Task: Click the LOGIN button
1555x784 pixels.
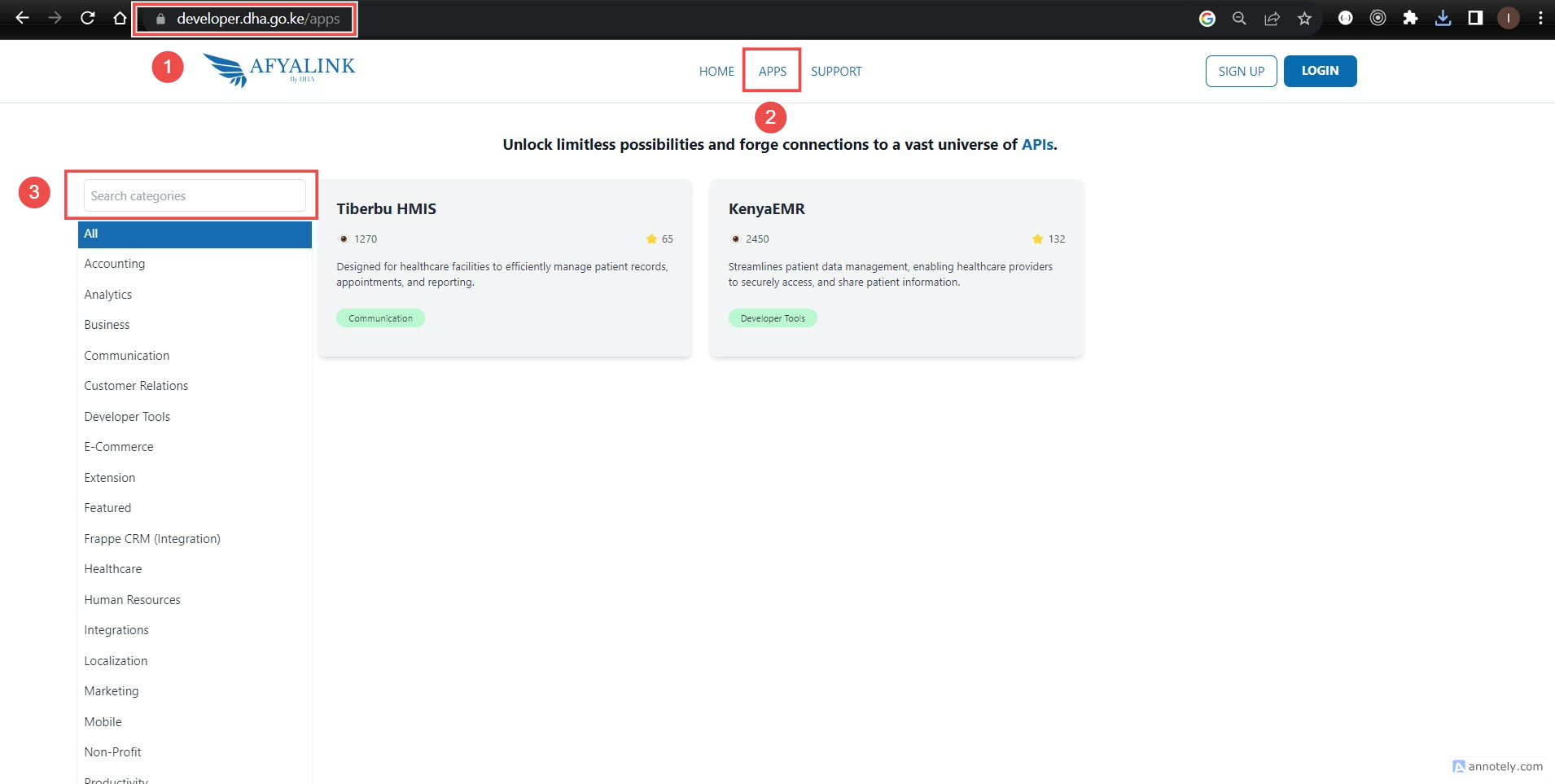Action: pos(1320,71)
